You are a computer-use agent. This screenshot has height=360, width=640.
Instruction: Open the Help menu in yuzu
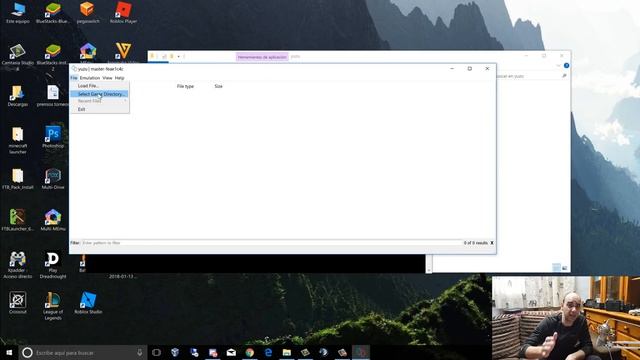click(120, 78)
